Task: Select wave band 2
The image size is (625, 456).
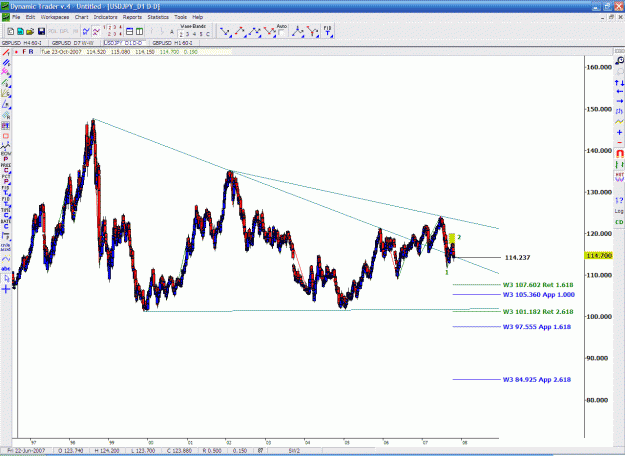Action: coord(181,34)
